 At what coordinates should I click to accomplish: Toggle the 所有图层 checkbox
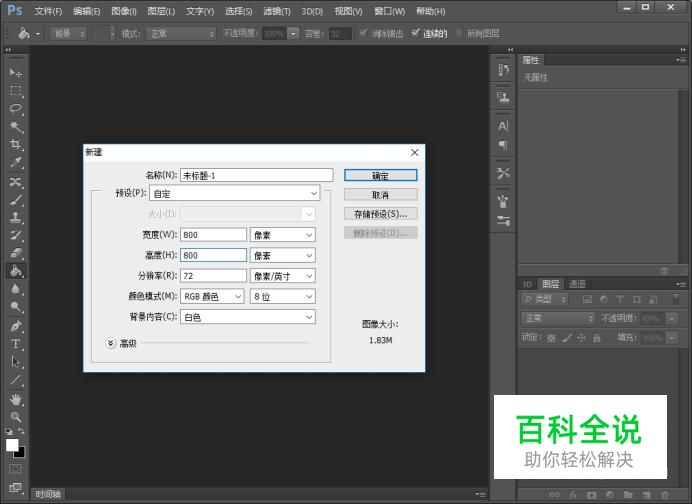(459, 33)
